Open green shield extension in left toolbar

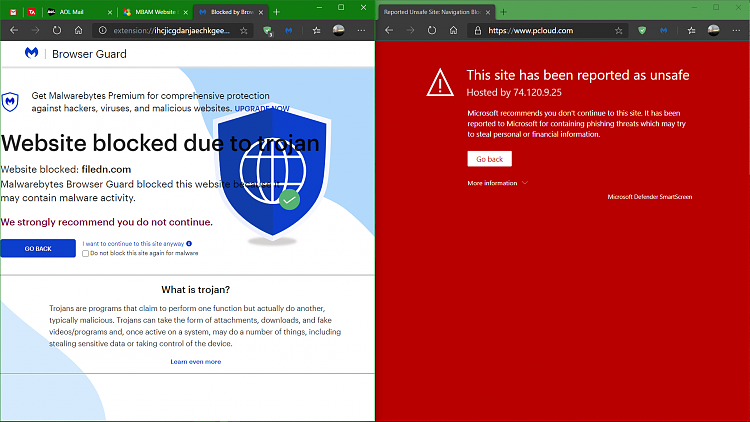coord(267,31)
